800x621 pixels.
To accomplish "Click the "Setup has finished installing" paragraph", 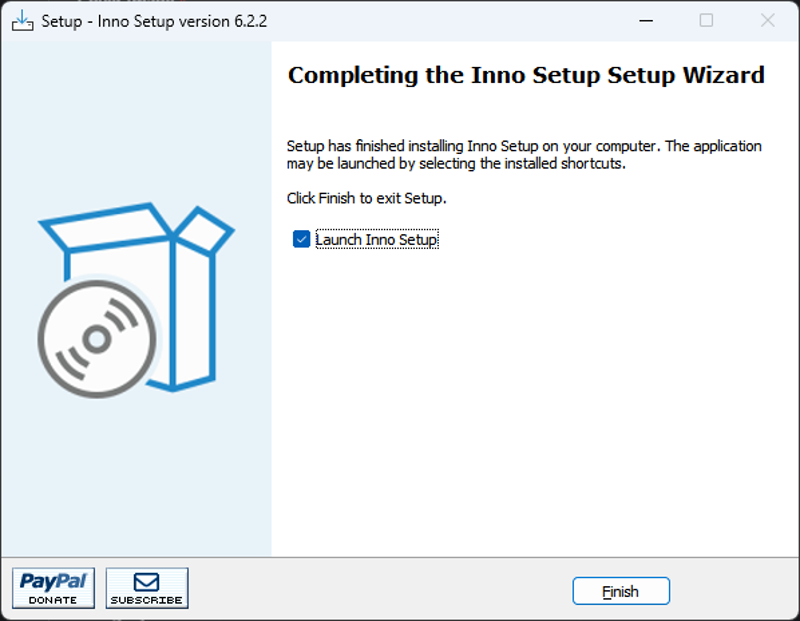I will click(x=524, y=155).
